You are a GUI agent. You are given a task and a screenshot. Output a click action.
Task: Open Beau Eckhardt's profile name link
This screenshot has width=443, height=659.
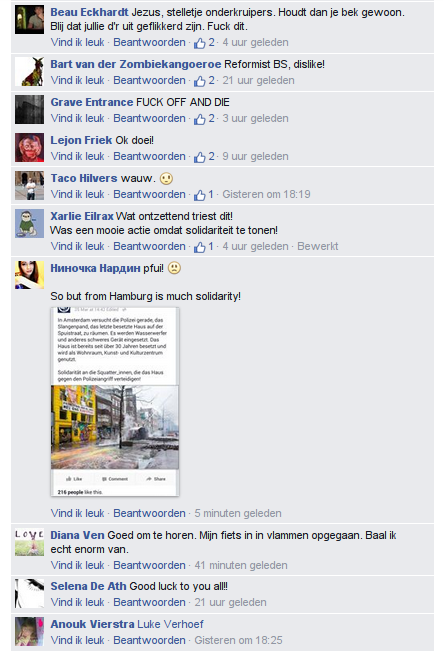tap(89, 12)
